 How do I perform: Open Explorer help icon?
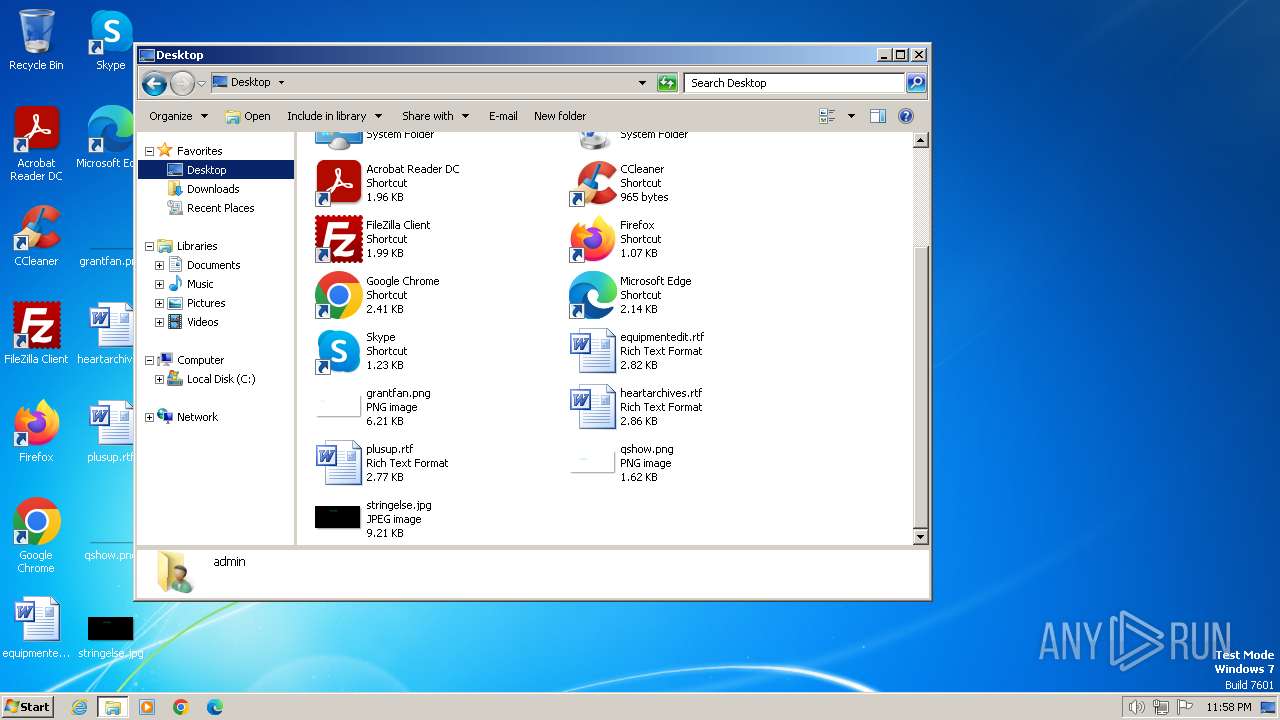[x=906, y=116]
